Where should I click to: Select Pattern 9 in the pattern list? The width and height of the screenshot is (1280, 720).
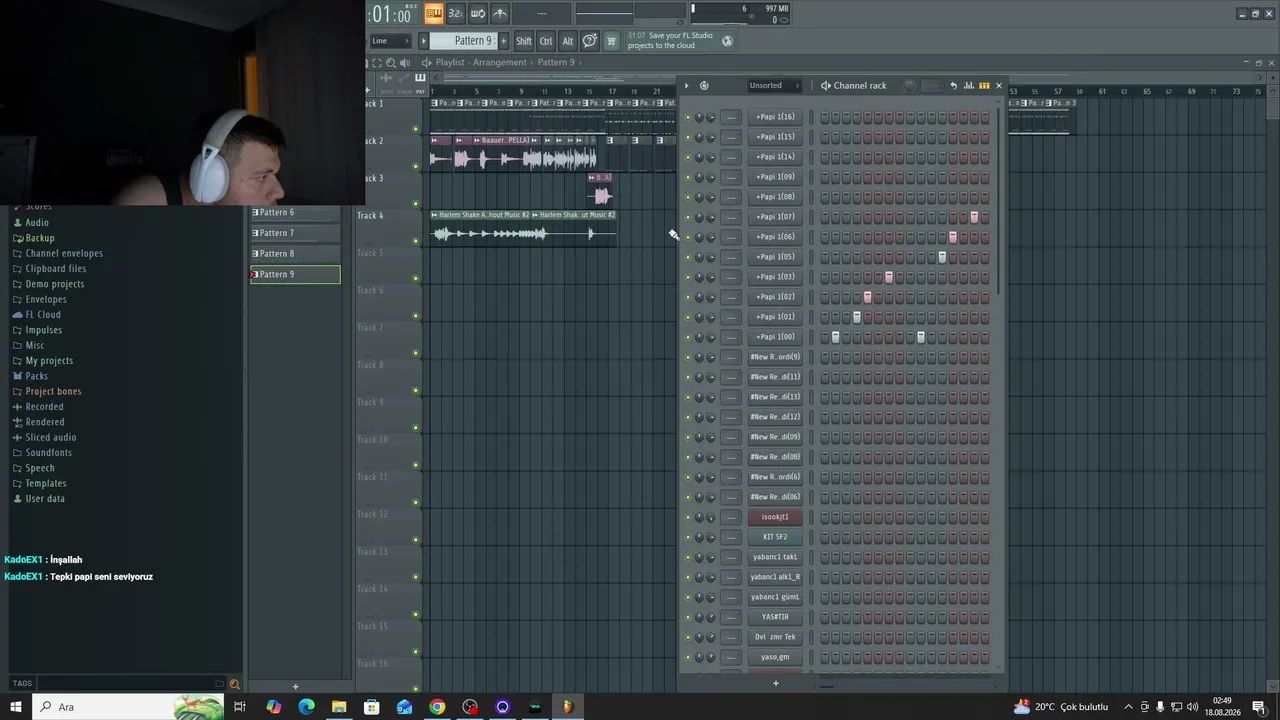click(x=295, y=274)
